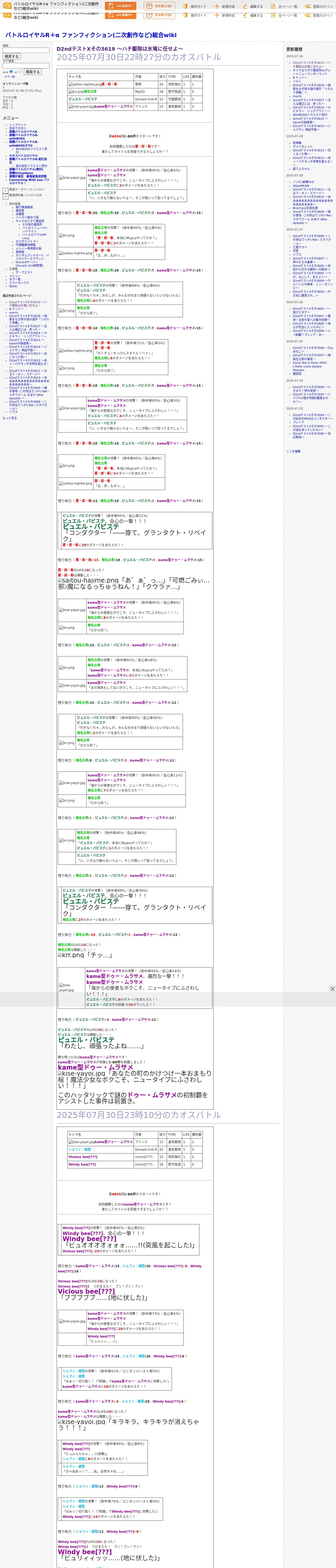The image size is (336, 1568).
Task: Open テストボックス link
Action: point(19,283)
